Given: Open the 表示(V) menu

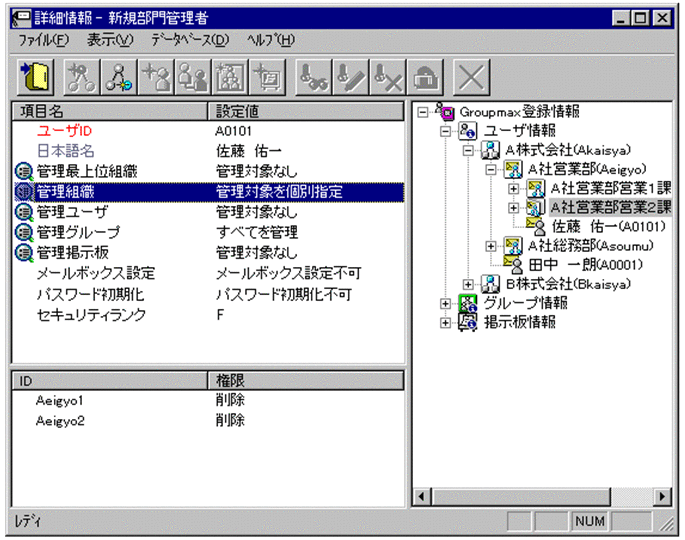Looking at the screenshot, I should point(110,40).
